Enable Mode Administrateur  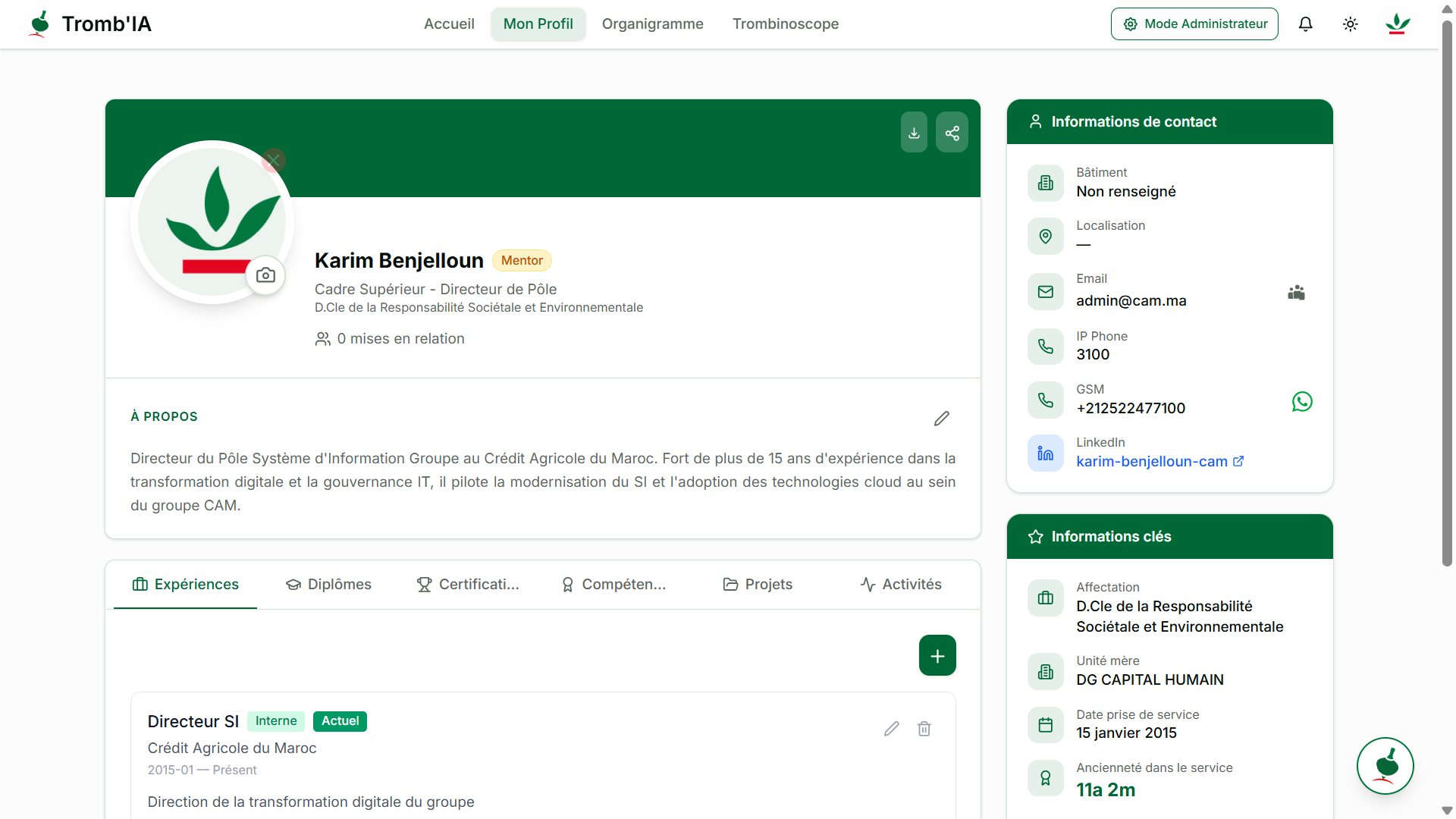(1194, 24)
